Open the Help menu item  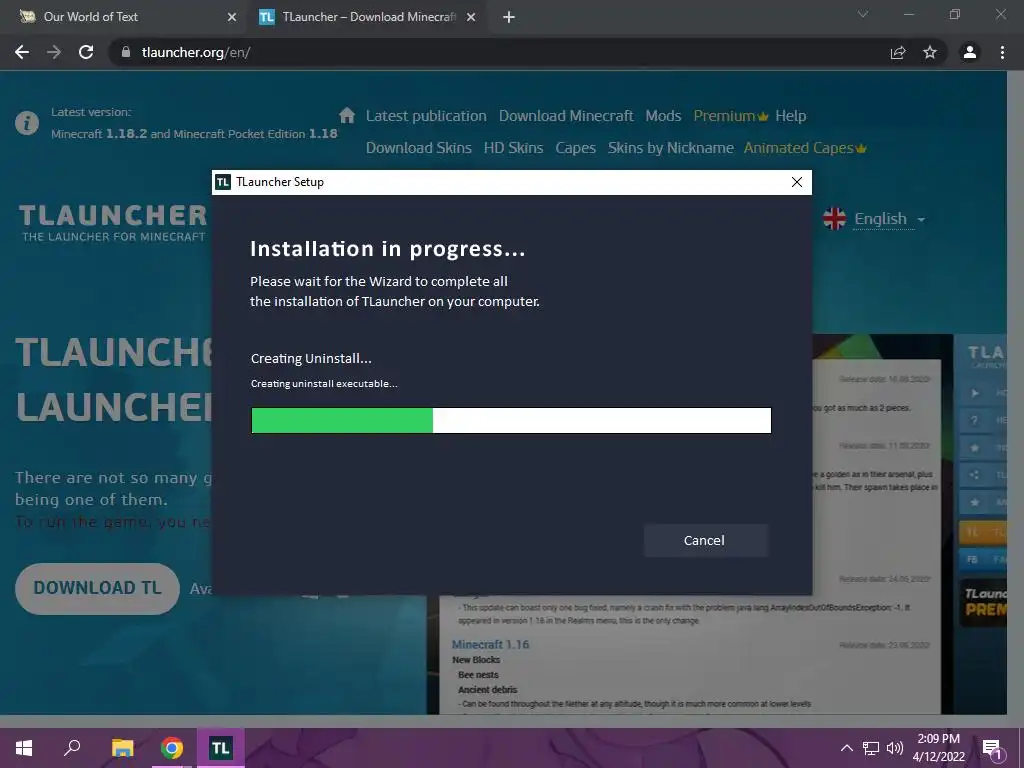pos(790,116)
